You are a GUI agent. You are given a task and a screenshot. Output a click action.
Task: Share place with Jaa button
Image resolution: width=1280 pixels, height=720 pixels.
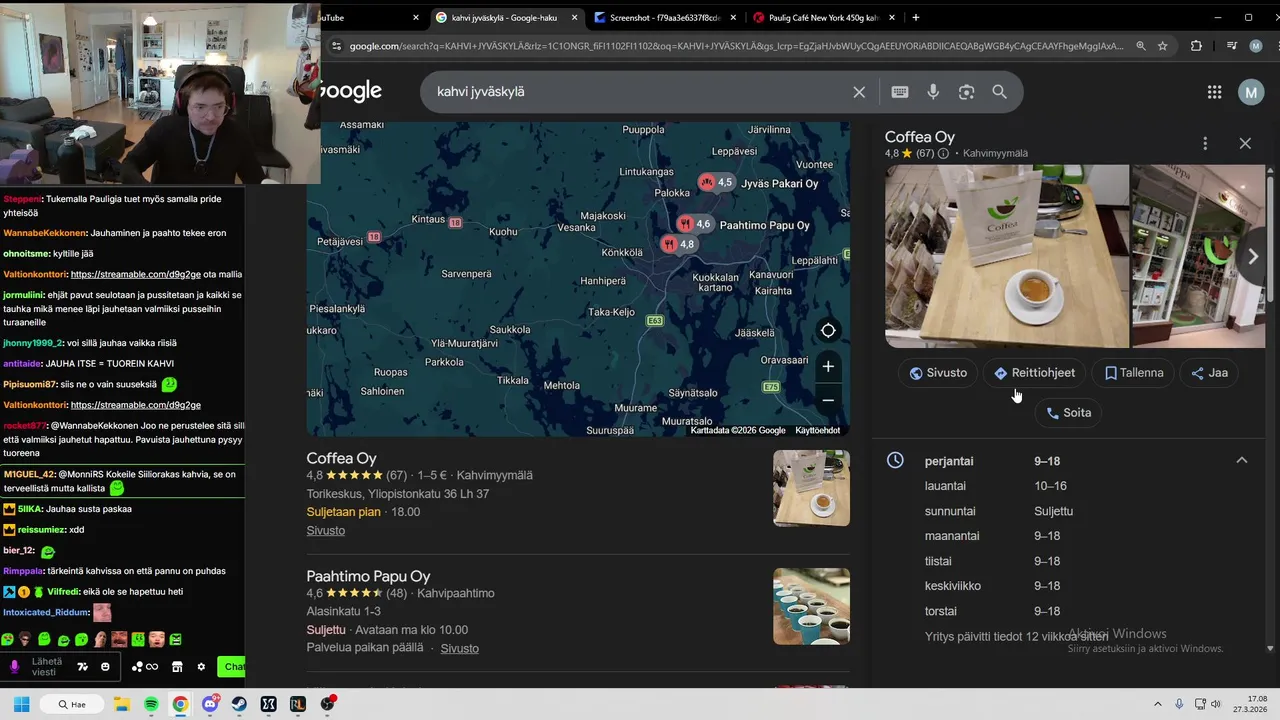[x=1209, y=373]
